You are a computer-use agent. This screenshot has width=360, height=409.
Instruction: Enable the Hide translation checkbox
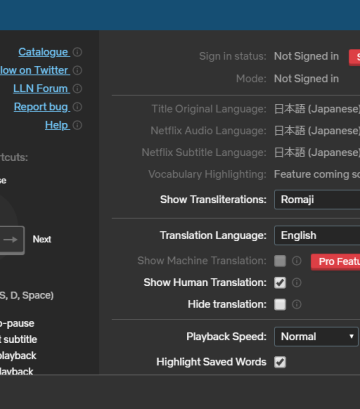(x=280, y=304)
